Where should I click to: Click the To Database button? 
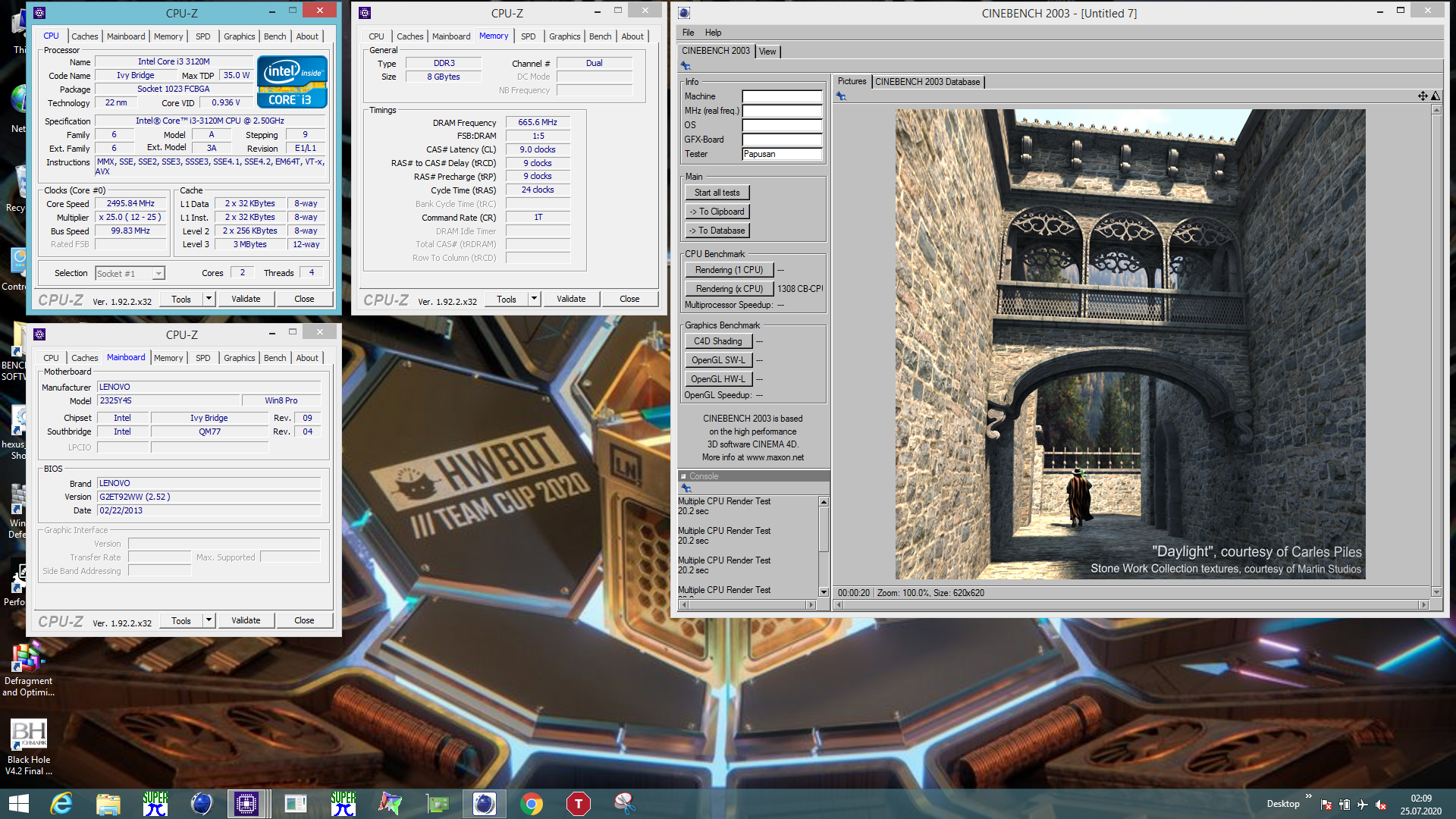[x=717, y=231]
